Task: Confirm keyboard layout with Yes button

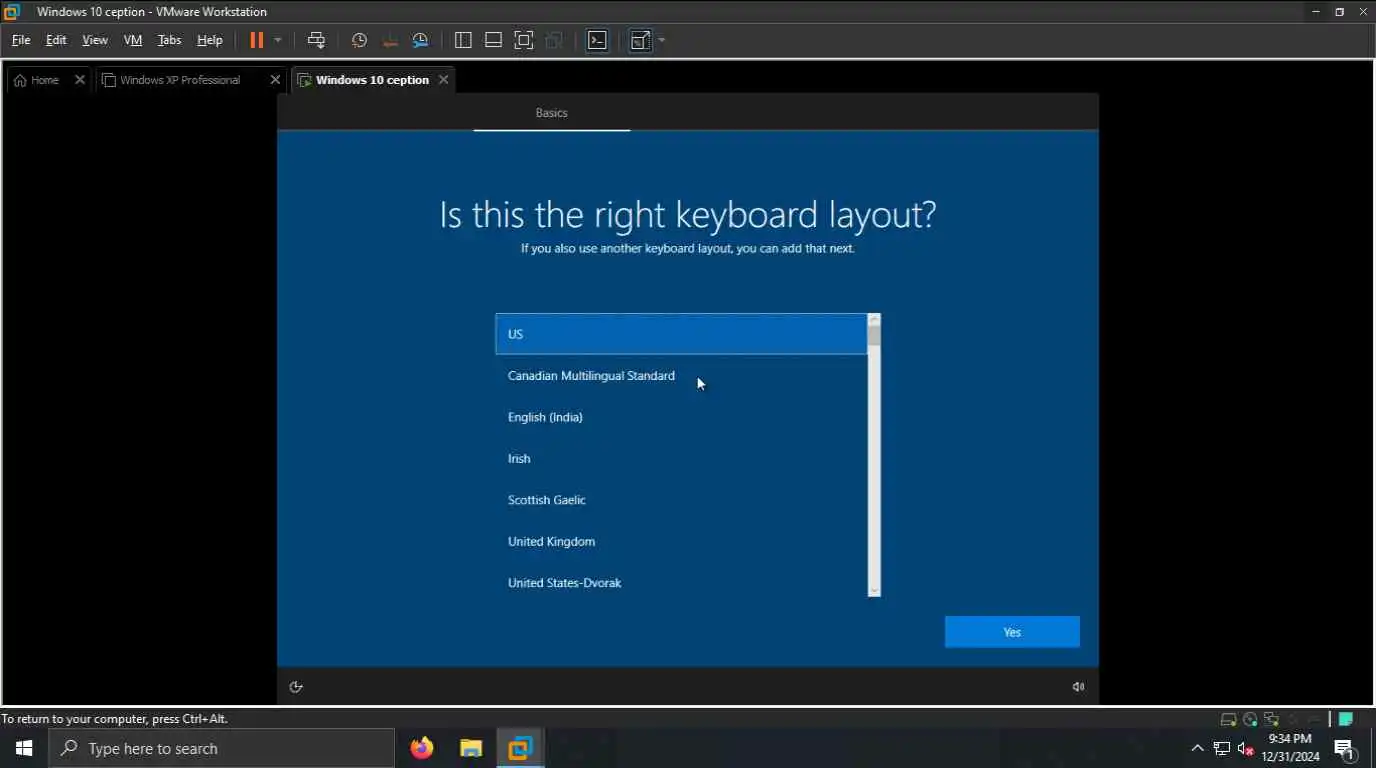Action: coord(1012,632)
